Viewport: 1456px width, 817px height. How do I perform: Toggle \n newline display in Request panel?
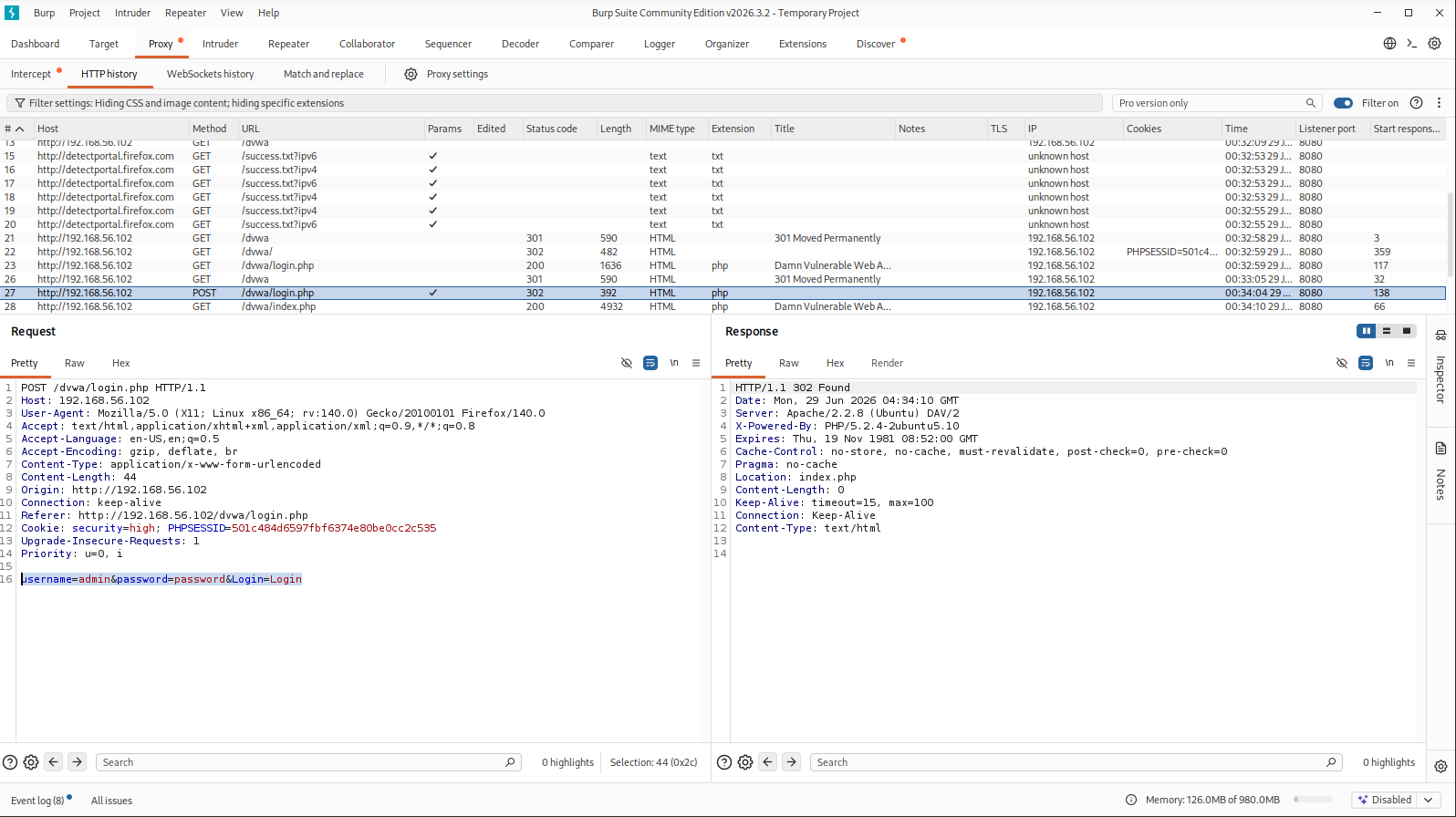[x=674, y=363]
